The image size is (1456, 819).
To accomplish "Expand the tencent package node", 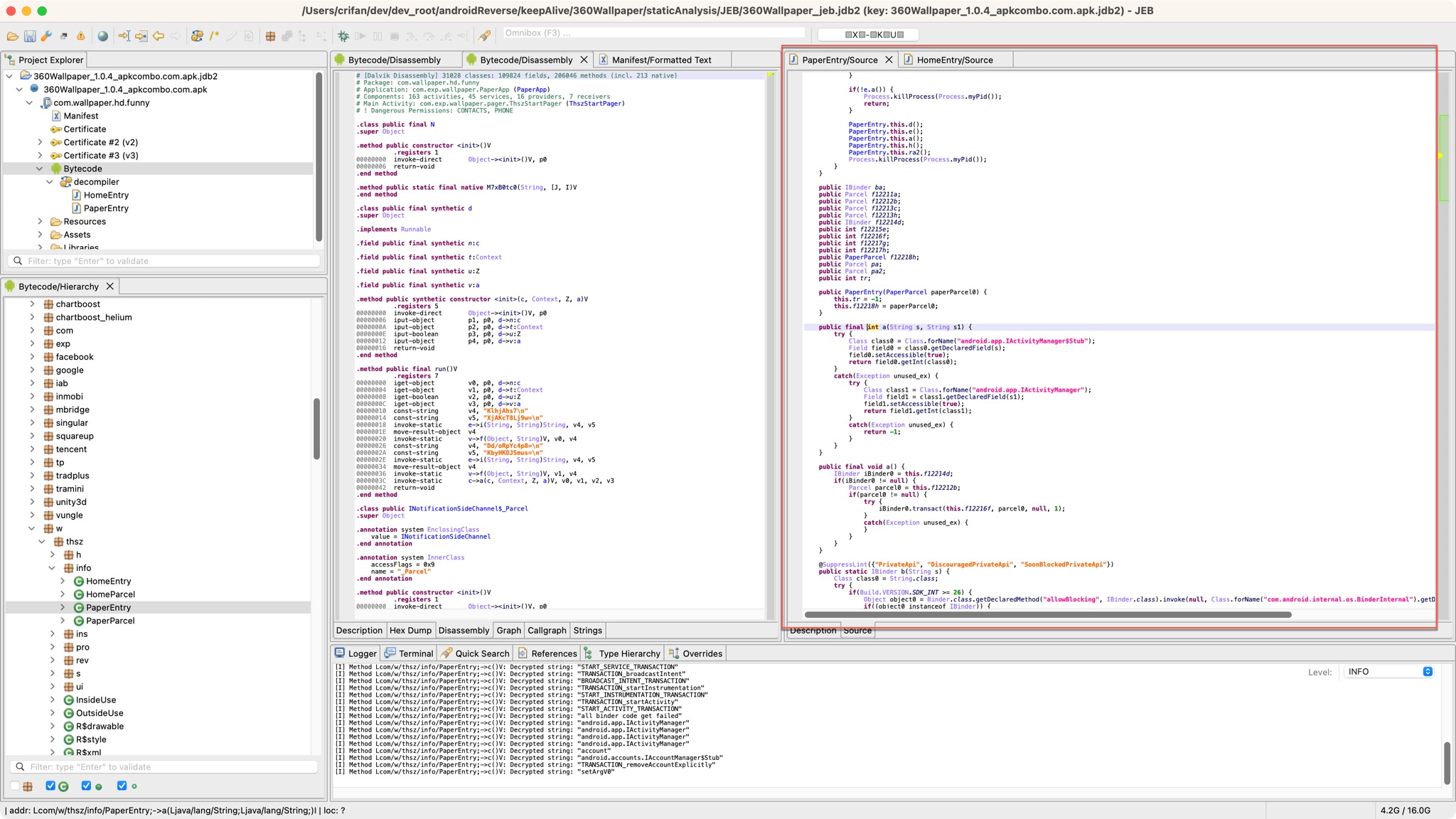I will tap(32, 449).
